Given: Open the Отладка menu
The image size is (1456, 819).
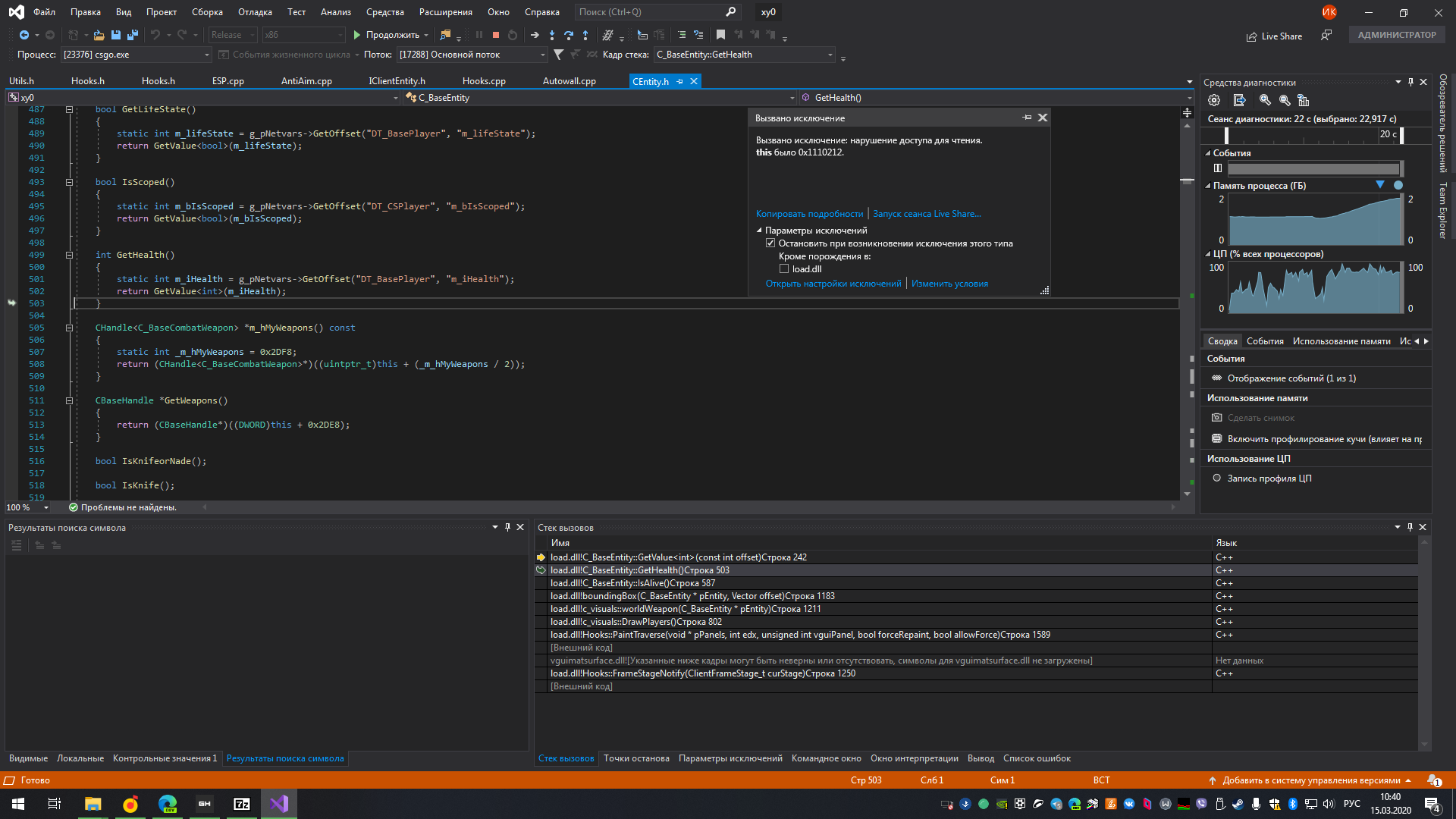Looking at the screenshot, I should point(255,12).
